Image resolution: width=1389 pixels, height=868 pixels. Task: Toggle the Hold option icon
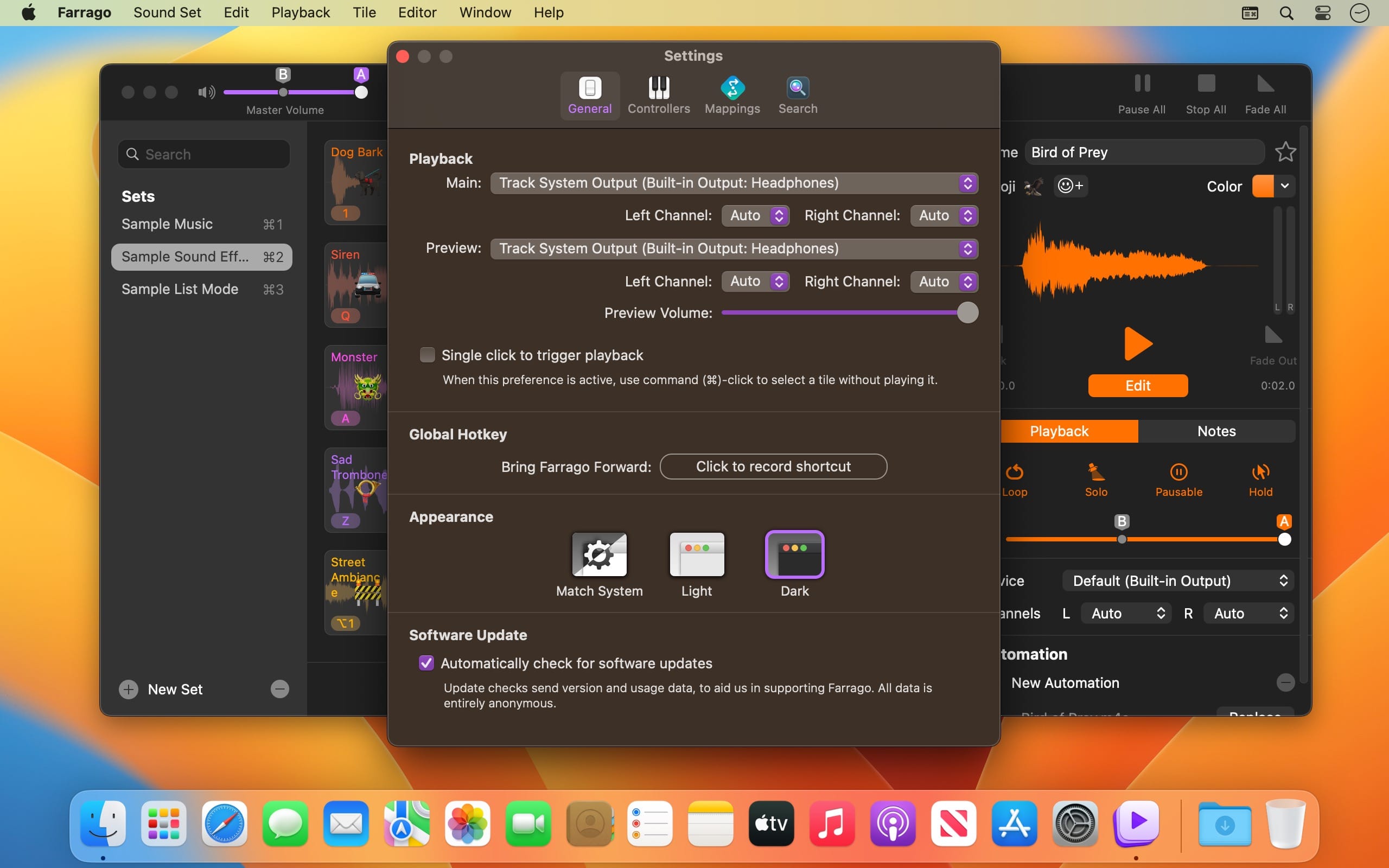pos(1260,472)
